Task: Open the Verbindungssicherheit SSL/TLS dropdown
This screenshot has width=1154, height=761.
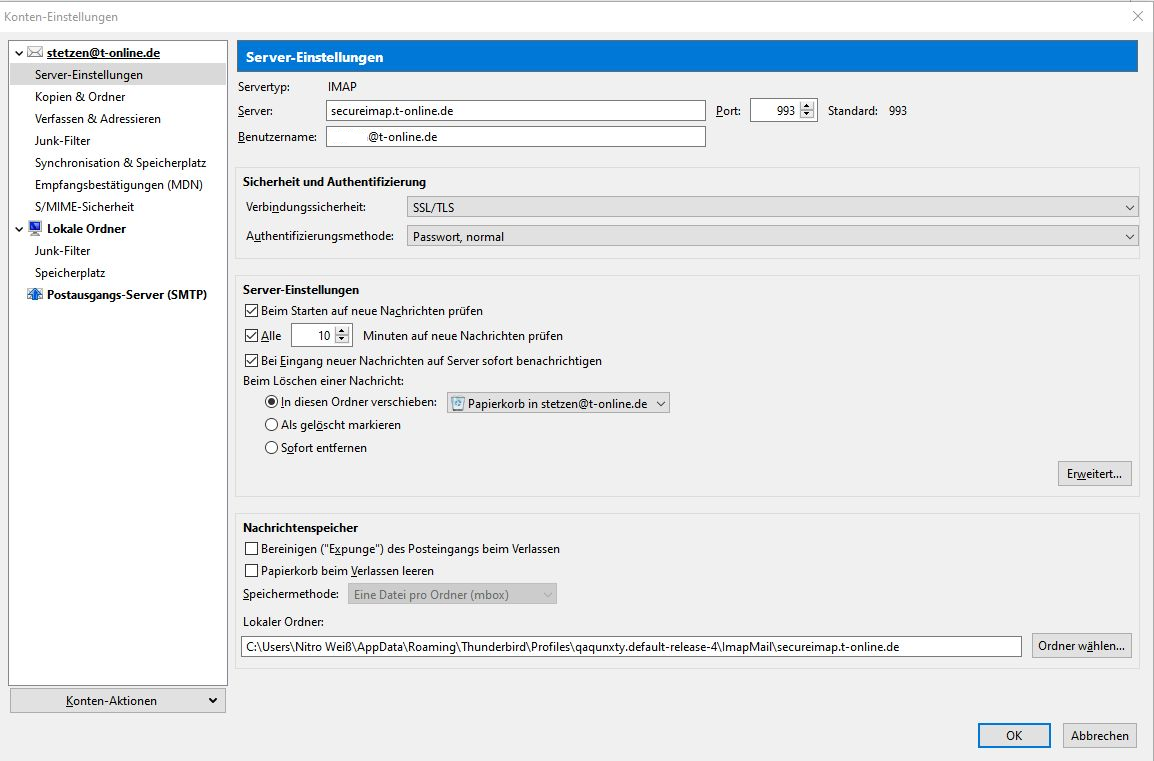Action: pos(772,207)
